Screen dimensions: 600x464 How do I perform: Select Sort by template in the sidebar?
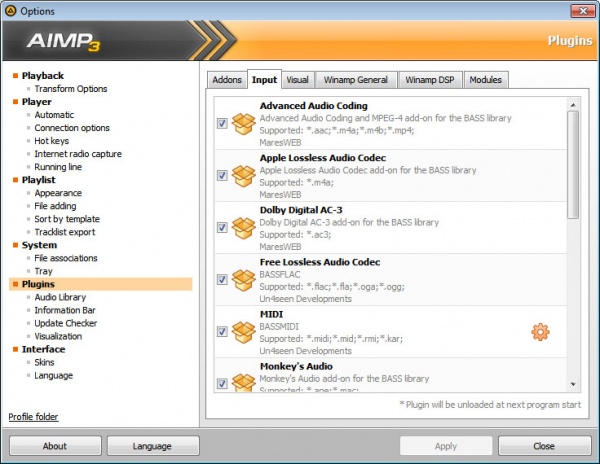[x=67, y=219]
